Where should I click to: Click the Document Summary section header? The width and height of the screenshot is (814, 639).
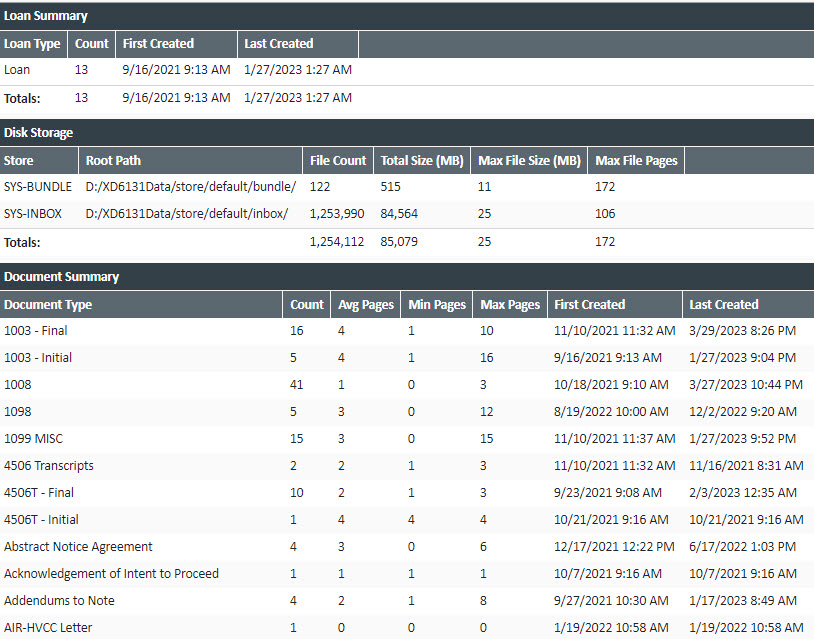62,277
